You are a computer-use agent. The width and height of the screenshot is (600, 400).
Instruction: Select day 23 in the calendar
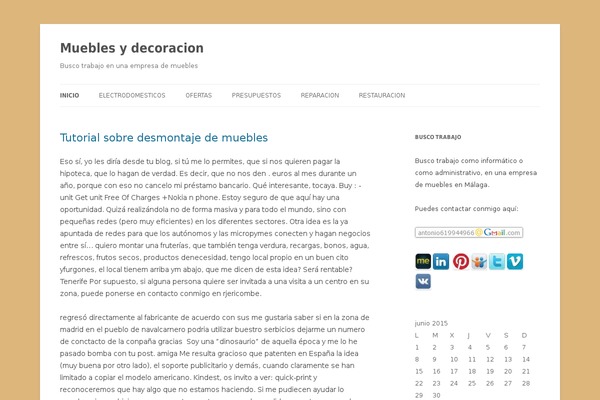436,383
